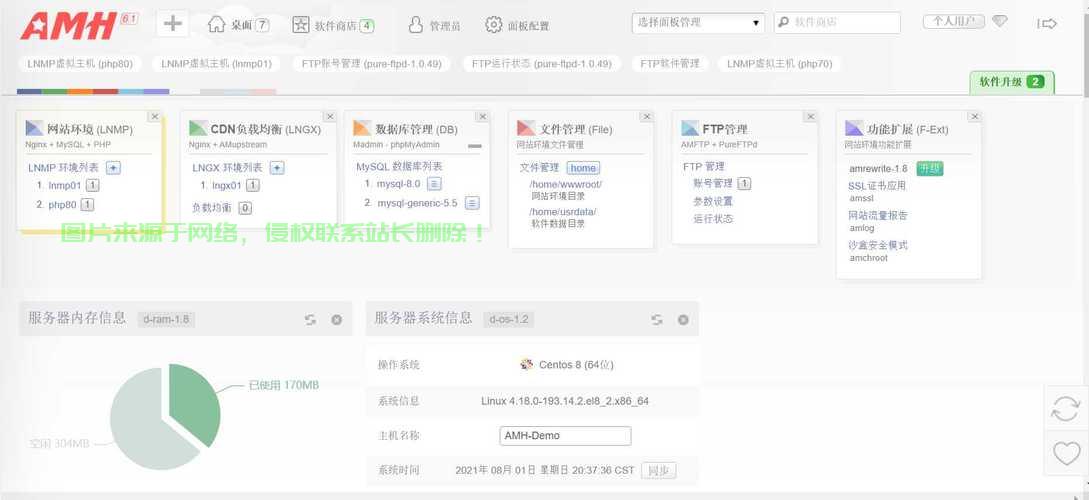Click the 管理员 user icon

pos(415,25)
